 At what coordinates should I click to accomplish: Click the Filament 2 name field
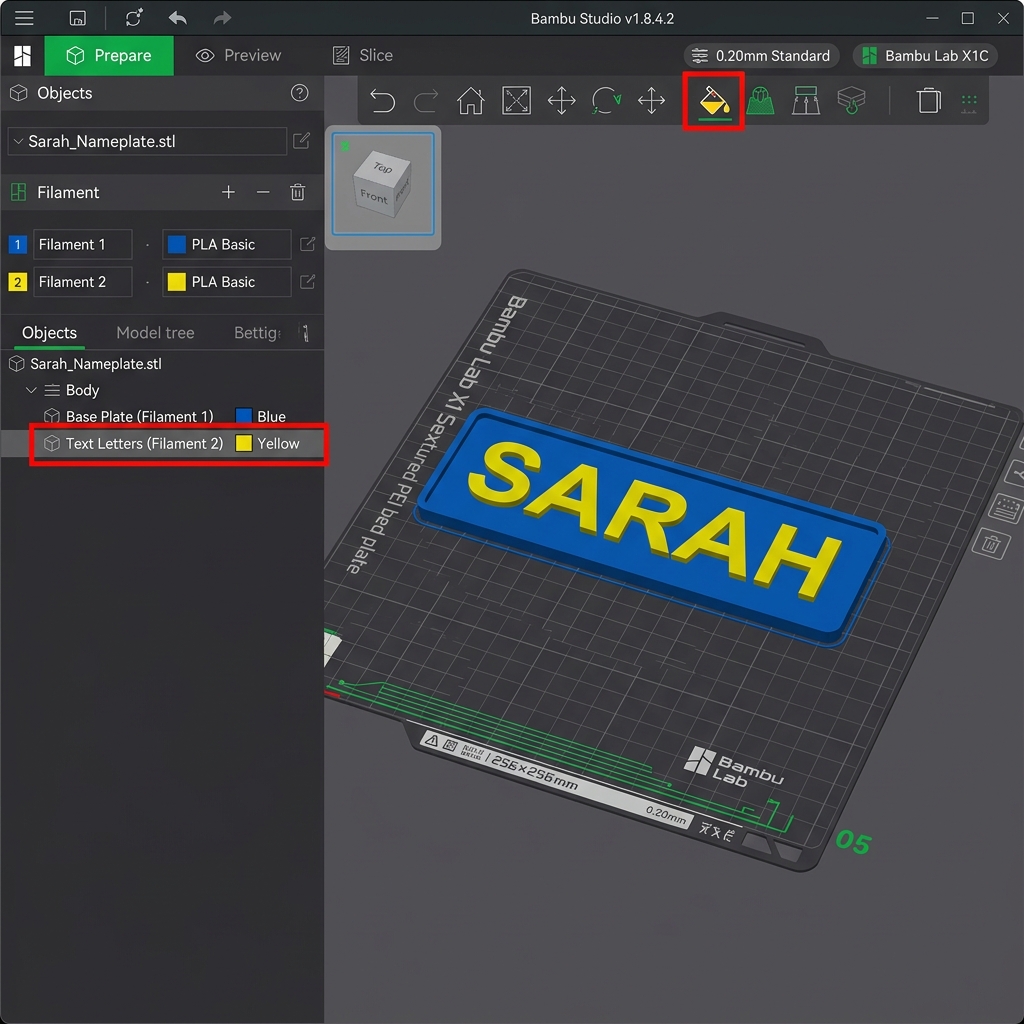click(x=83, y=281)
